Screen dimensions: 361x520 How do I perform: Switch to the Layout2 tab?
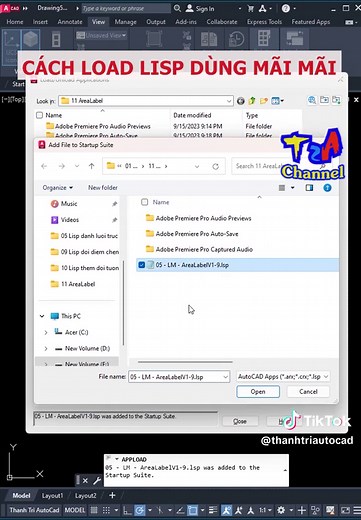pos(86,496)
